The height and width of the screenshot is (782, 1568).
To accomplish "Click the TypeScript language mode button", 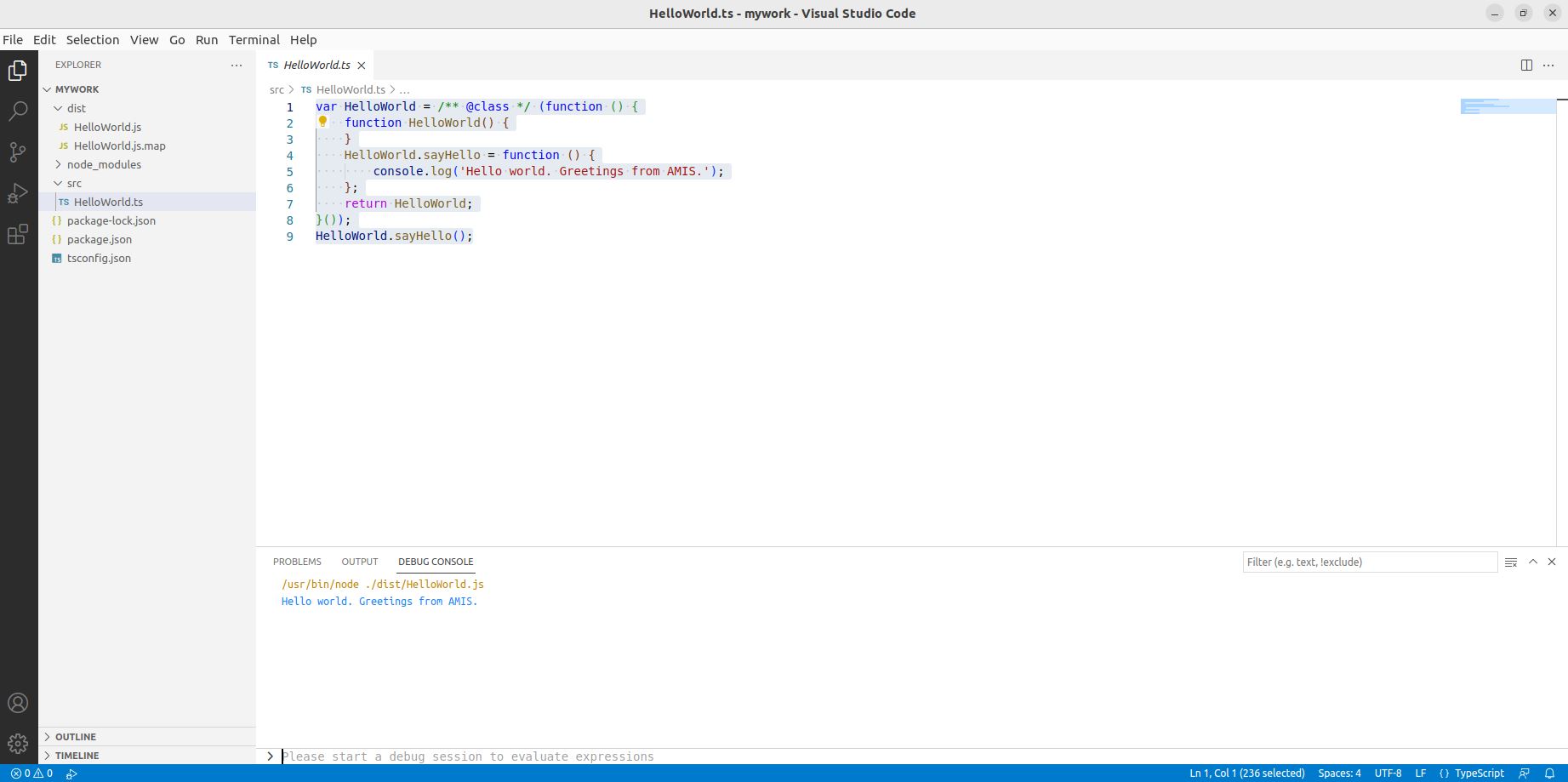I will pyautogui.click(x=1479, y=773).
